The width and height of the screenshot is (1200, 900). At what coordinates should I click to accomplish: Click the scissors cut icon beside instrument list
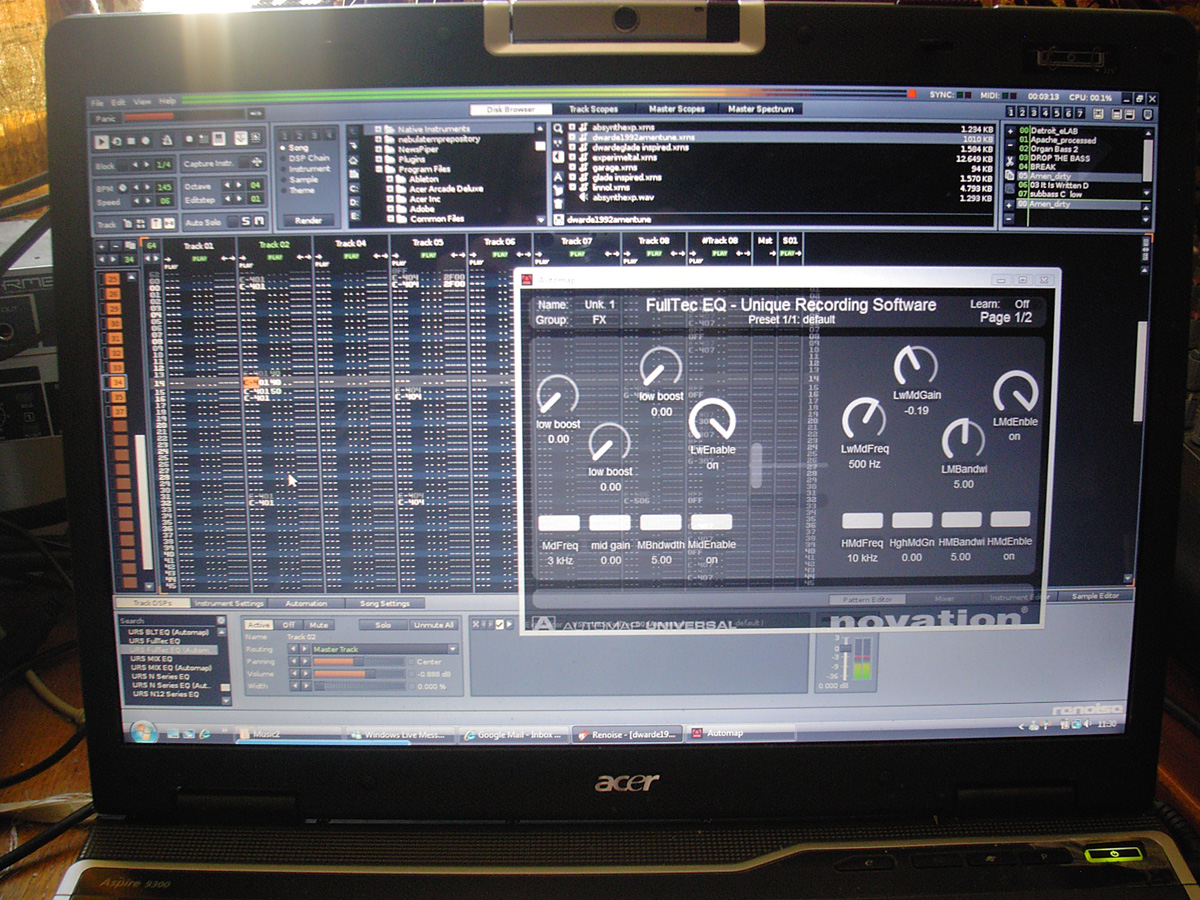pyautogui.click(x=1010, y=161)
